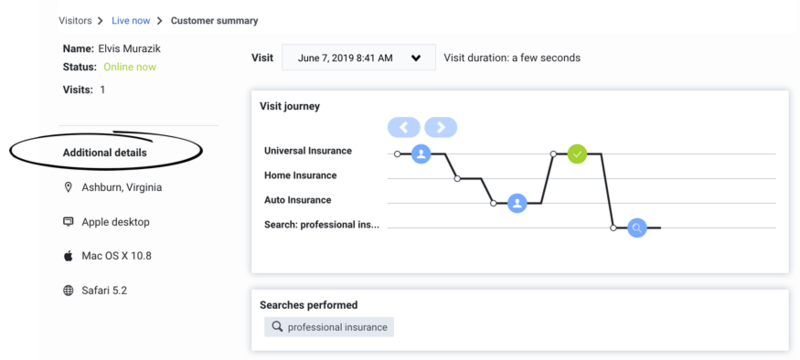
Task: Click the Apple OS logo icon
Action: pyautogui.click(x=68, y=255)
